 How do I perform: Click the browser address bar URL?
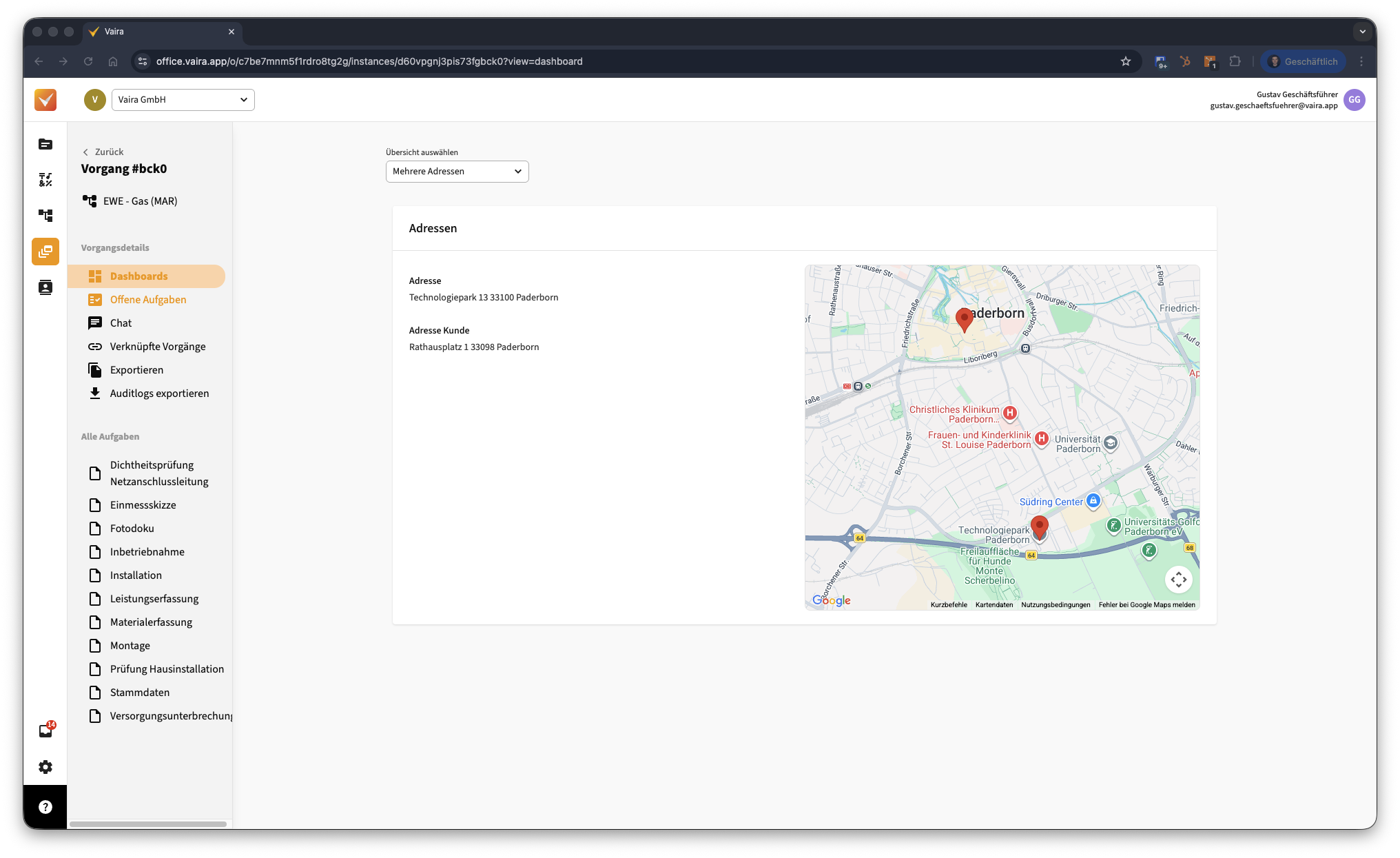[369, 61]
